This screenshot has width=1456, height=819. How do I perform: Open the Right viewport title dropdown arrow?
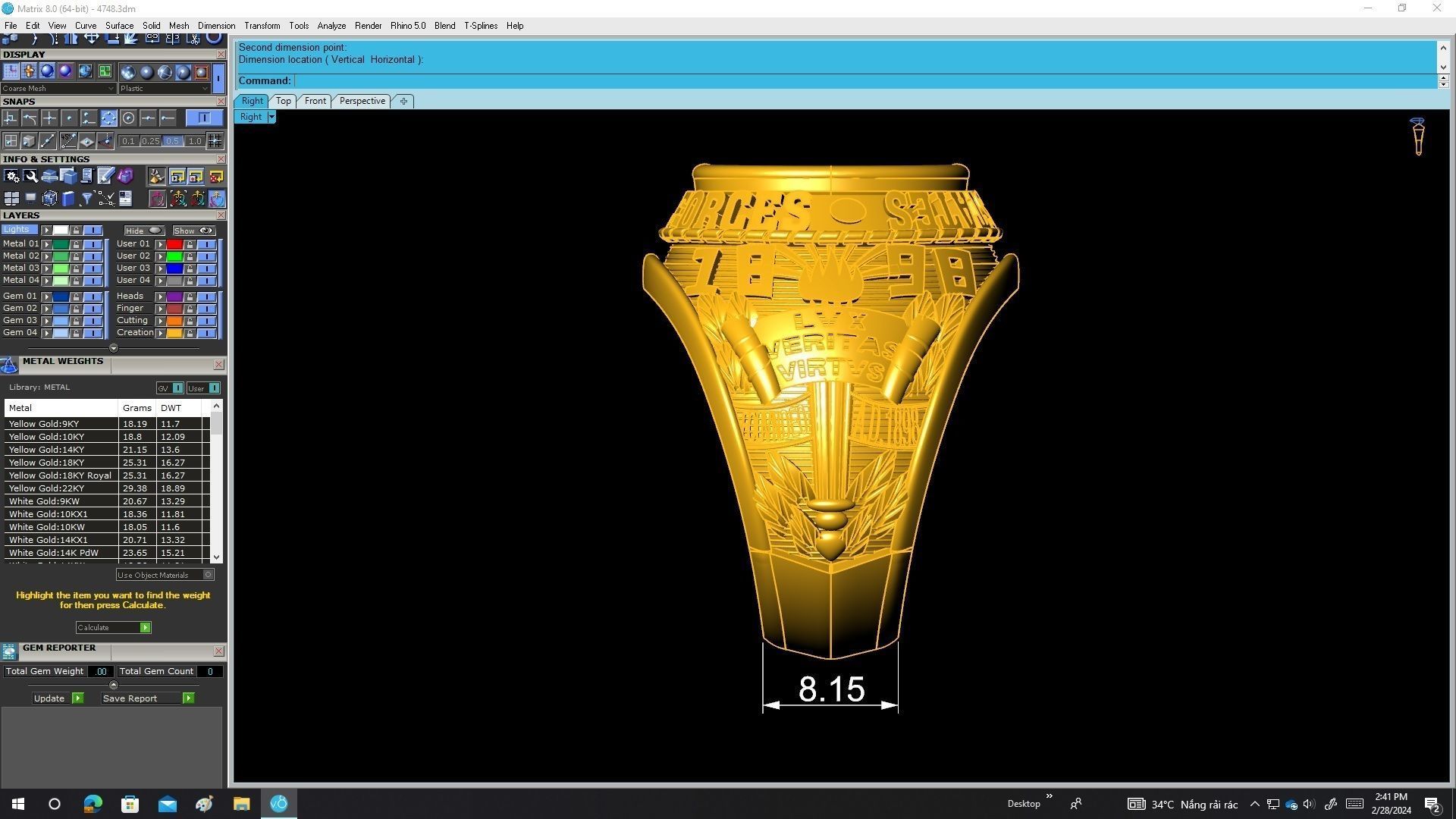tap(271, 117)
